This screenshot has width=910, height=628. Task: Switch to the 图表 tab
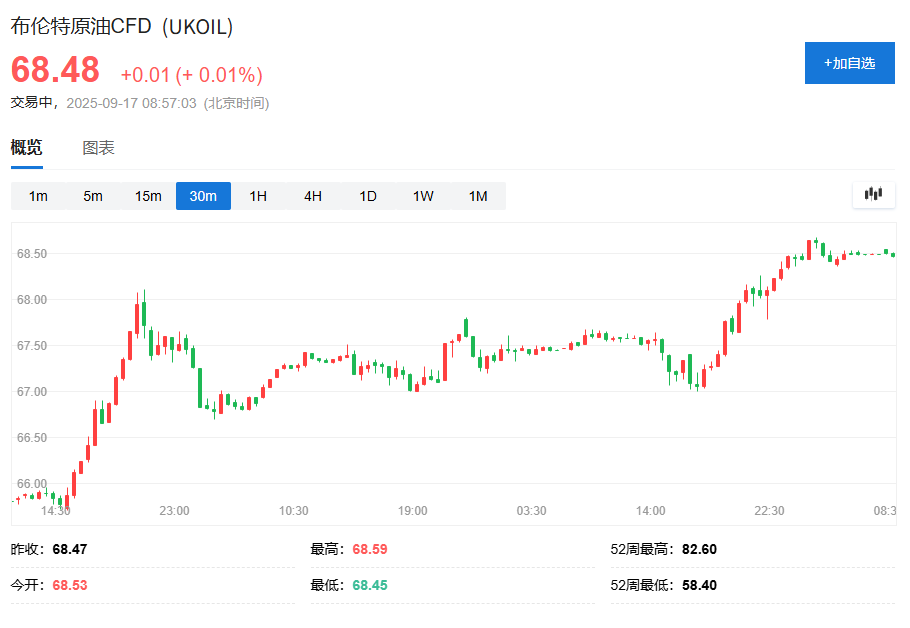pyautogui.click(x=98, y=147)
